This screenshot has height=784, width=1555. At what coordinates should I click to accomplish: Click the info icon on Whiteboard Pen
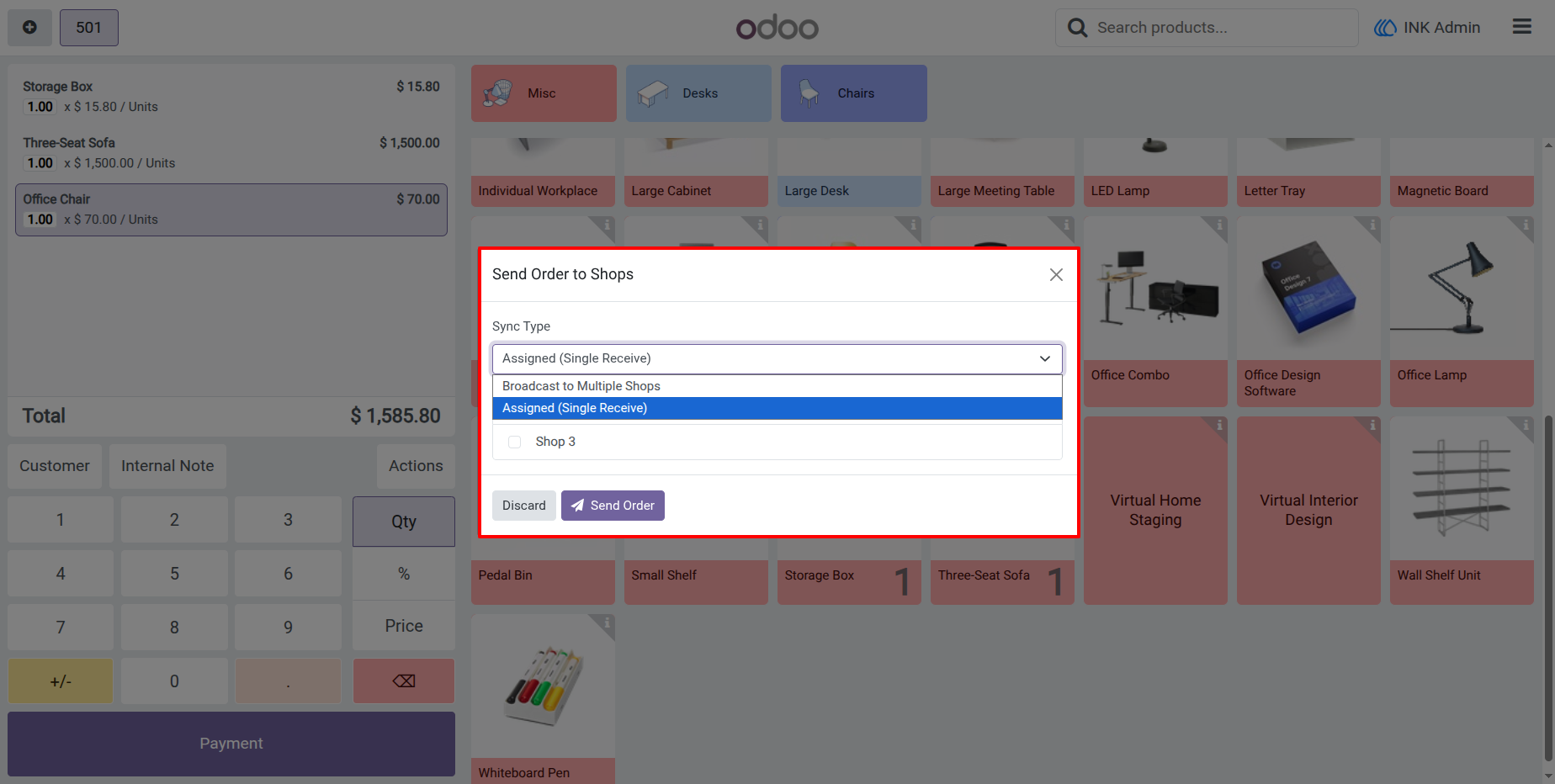(x=606, y=622)
